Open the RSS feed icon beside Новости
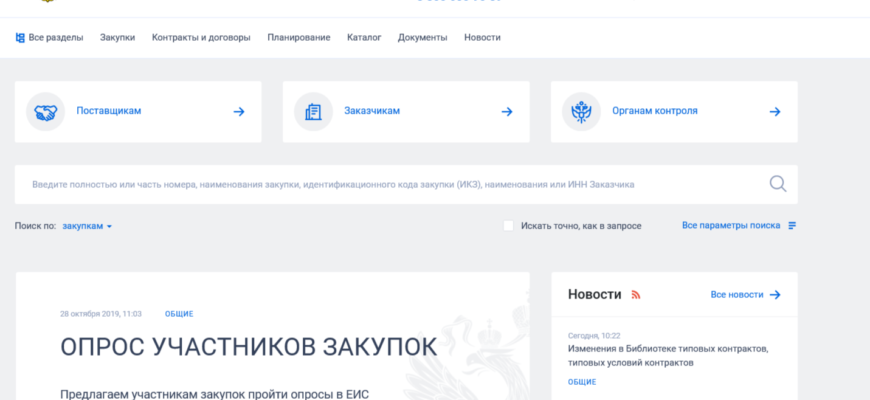 [636, 295]
